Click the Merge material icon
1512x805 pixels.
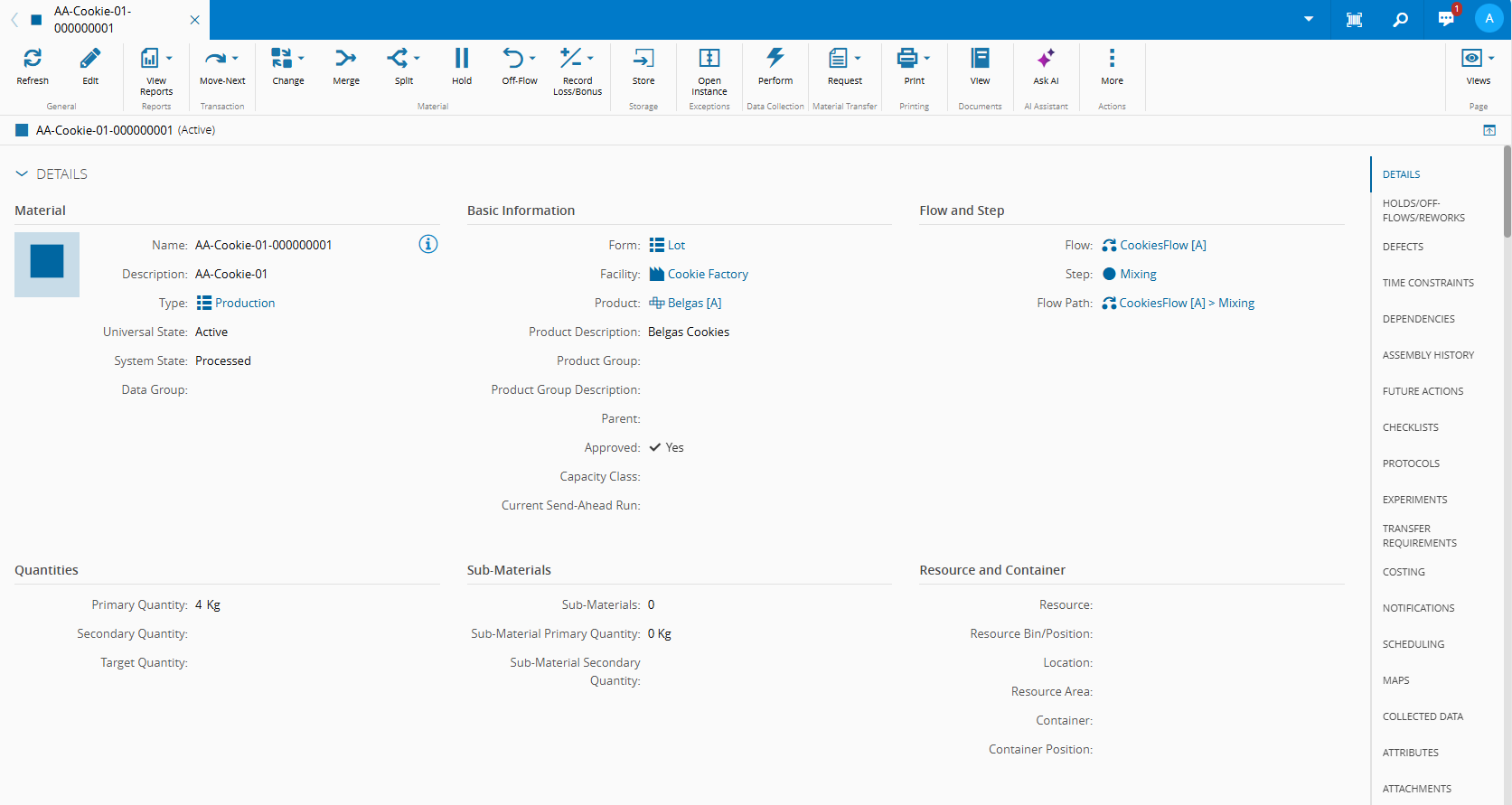(x=345, y=59)
